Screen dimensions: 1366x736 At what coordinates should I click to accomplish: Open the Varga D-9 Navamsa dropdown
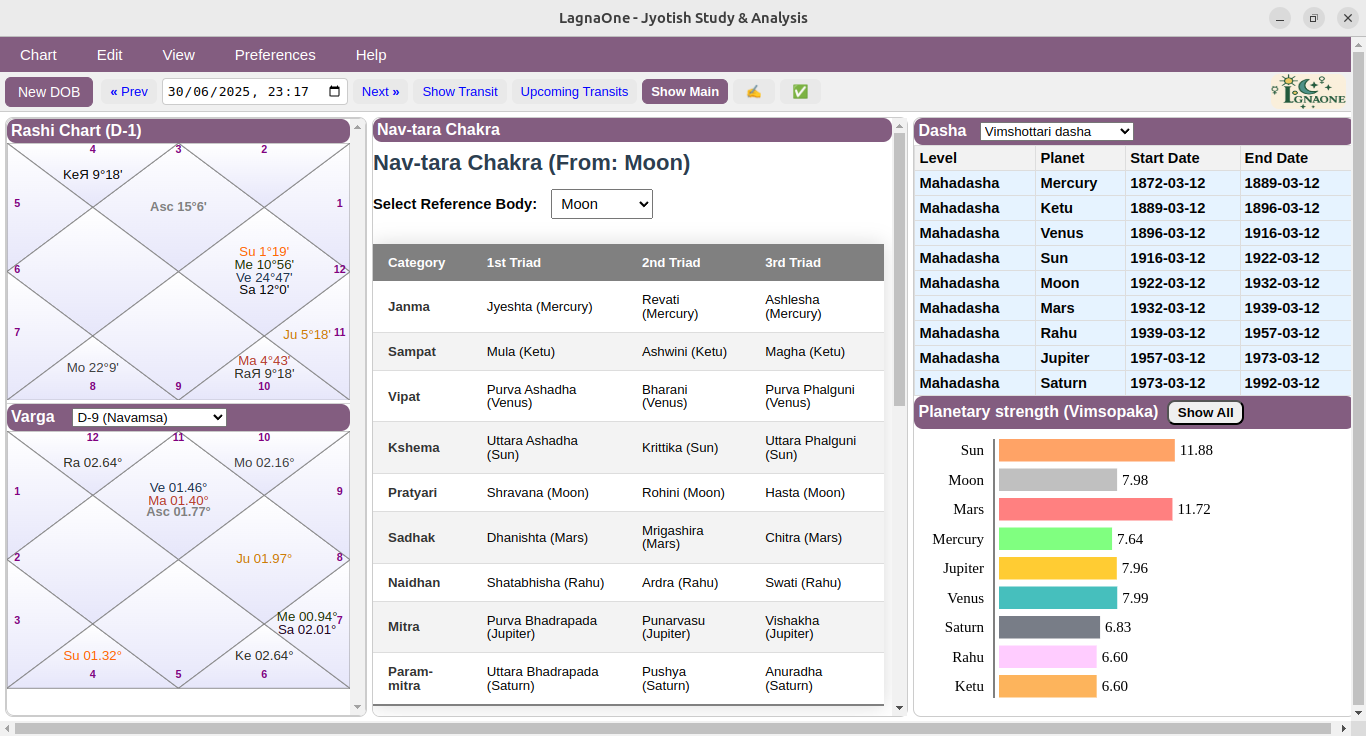tap(149, 417)
